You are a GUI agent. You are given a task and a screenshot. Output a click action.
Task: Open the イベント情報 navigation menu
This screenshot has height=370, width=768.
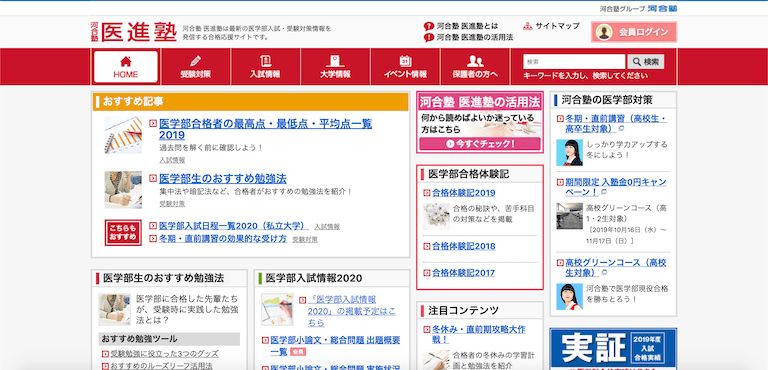pos(405,67)
